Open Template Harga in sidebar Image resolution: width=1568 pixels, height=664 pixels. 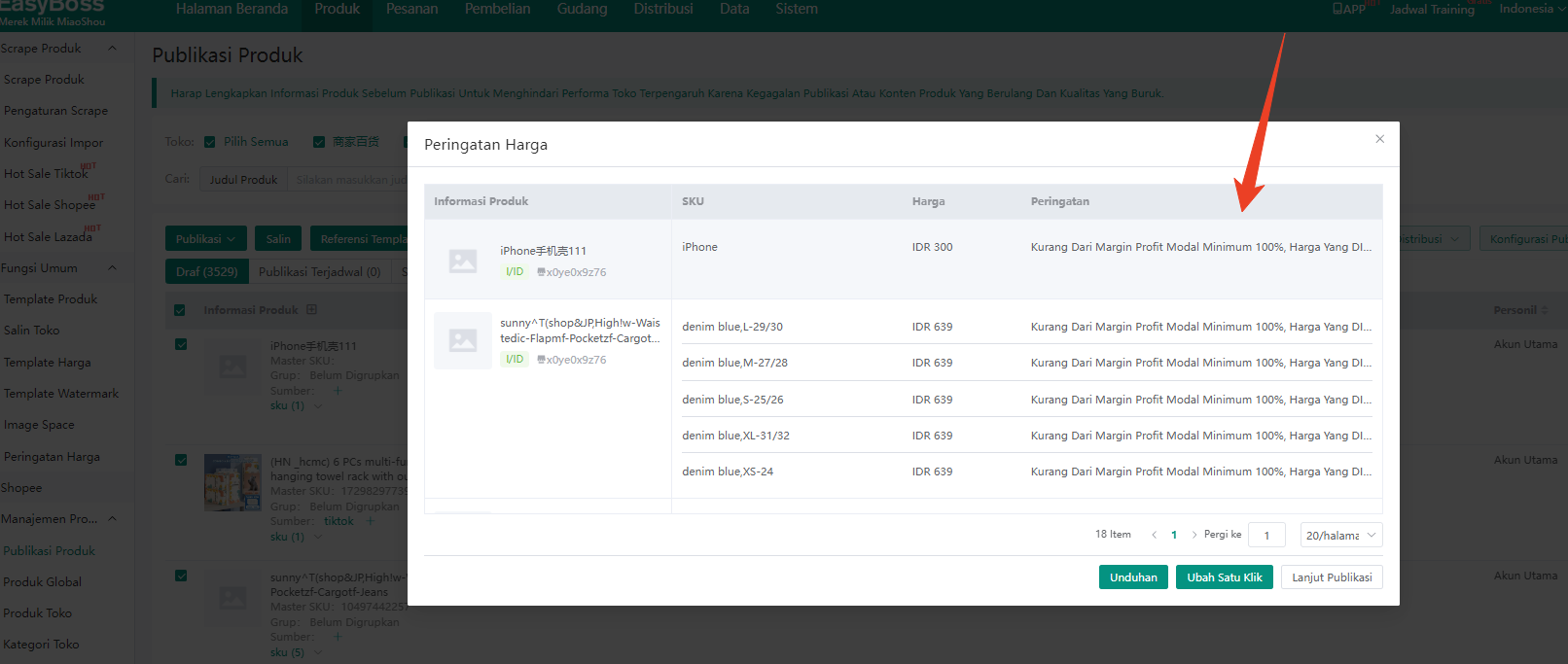[x=48, y=363]
